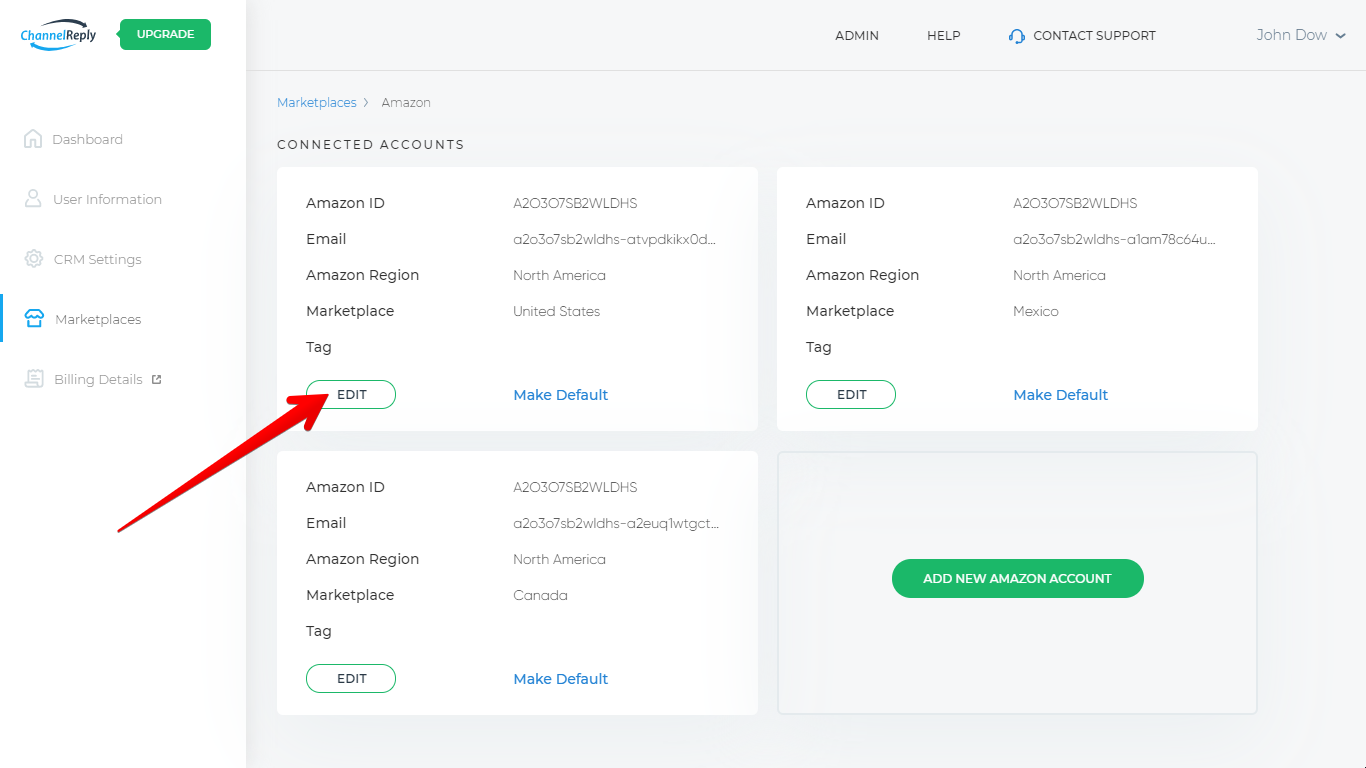Image resolution: width=1366 pixels, height=768 pixels.
Task: Edit the Canada marketplace account
Action: coord(351,679)
